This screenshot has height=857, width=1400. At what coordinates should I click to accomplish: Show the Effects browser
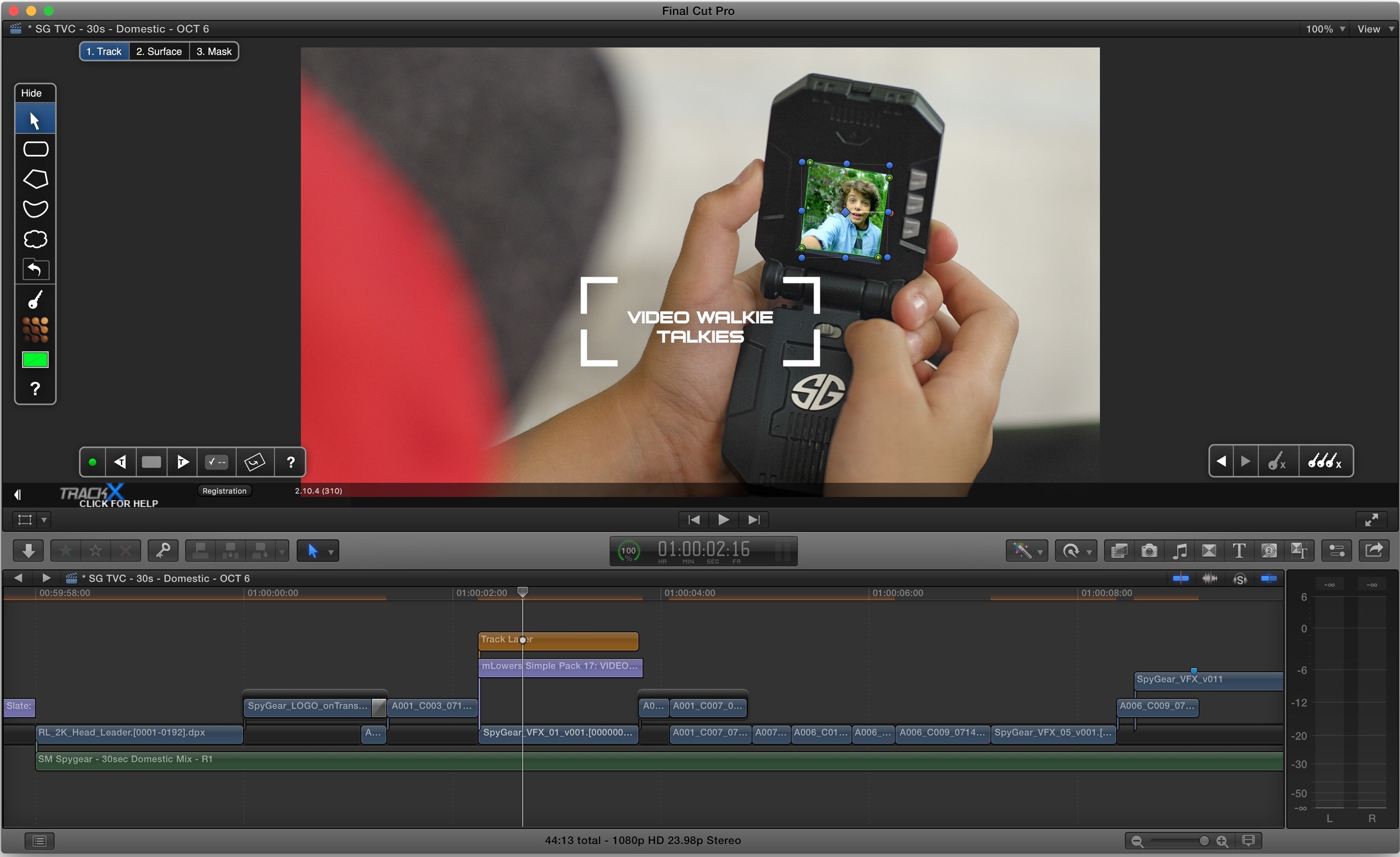(x=1119, y=551)
